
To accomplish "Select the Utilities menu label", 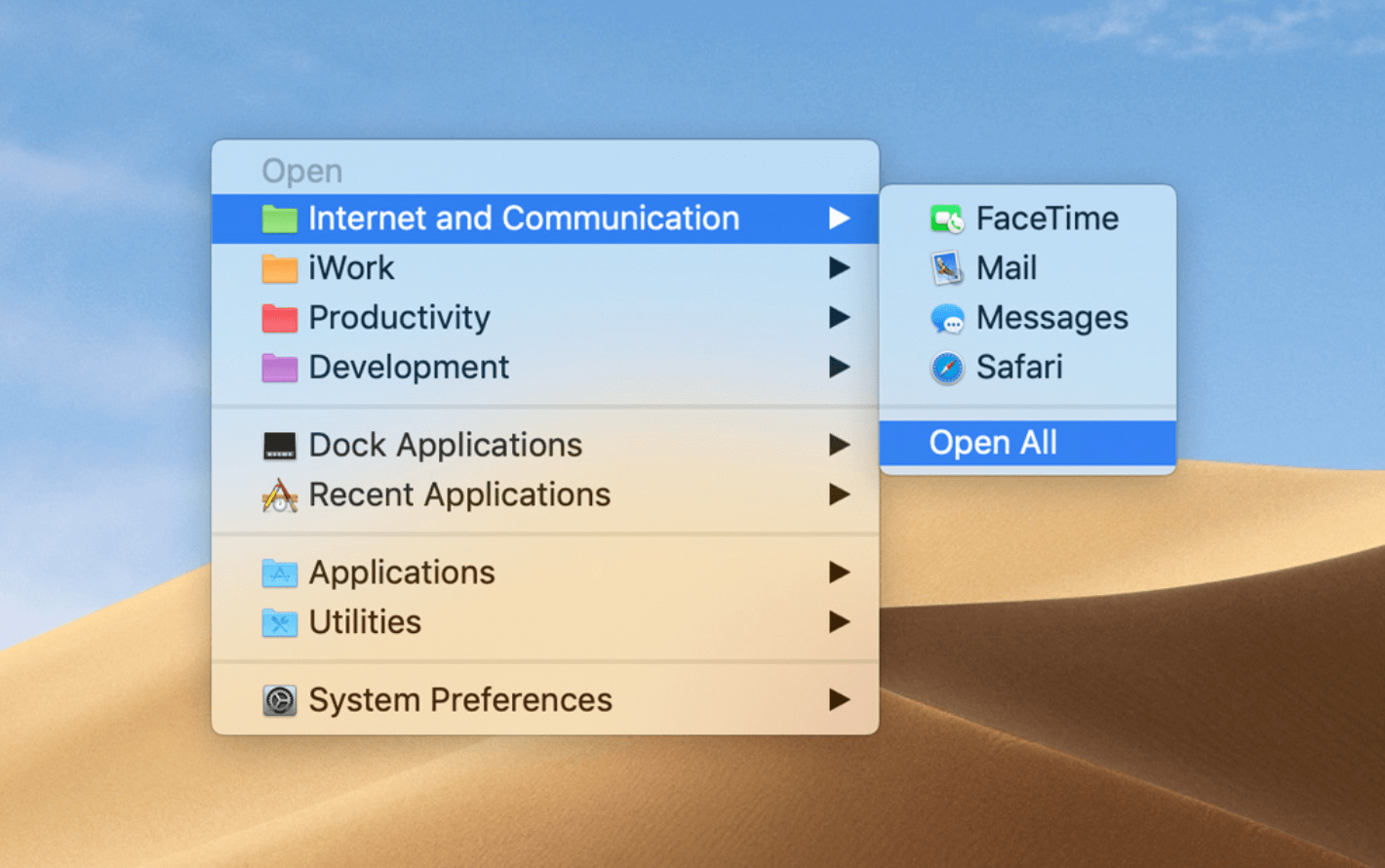I will pyautogui.click(x=365, y=622).
